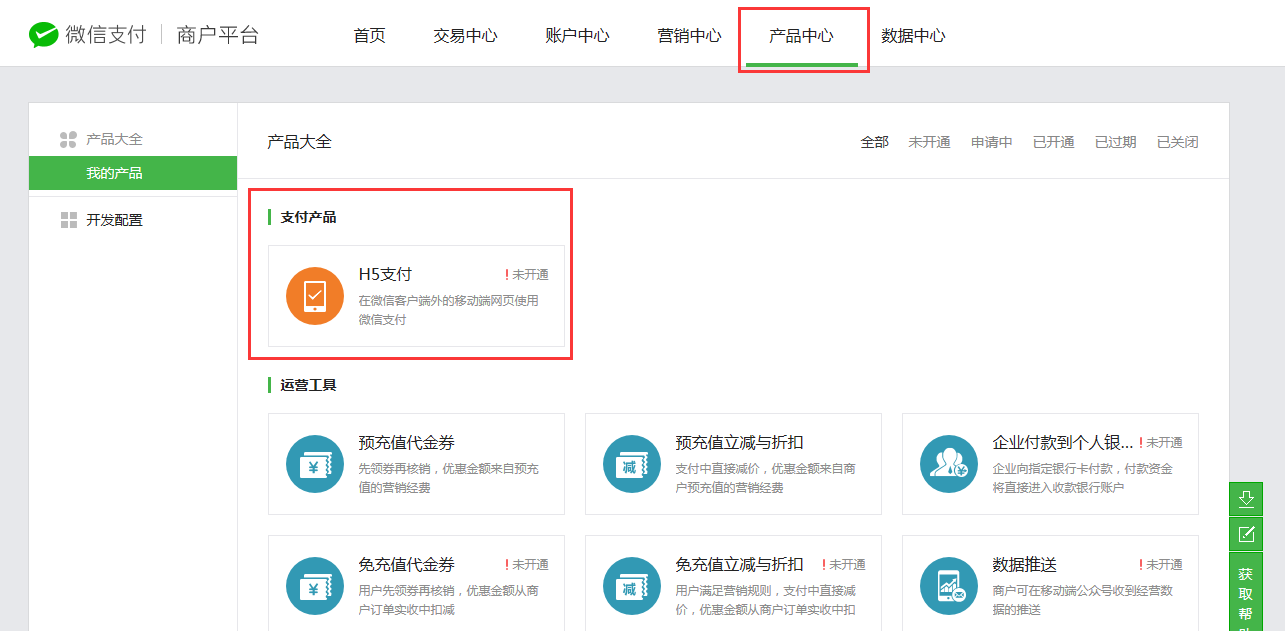Viewport: 1285px width, 631px height.
Task: Open the 产品中心 navigation tab
Action: [x=801, y=36]
